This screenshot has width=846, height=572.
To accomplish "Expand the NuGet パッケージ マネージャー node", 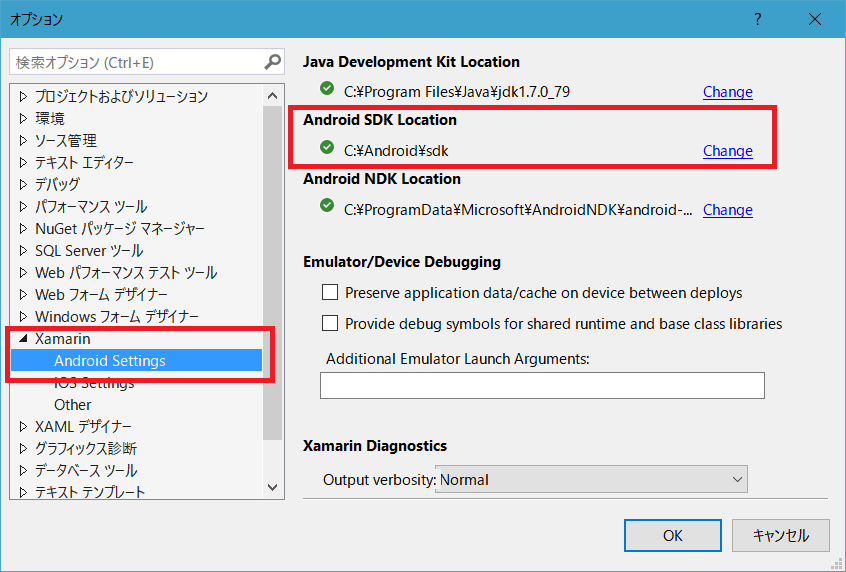I will (23, 228).
